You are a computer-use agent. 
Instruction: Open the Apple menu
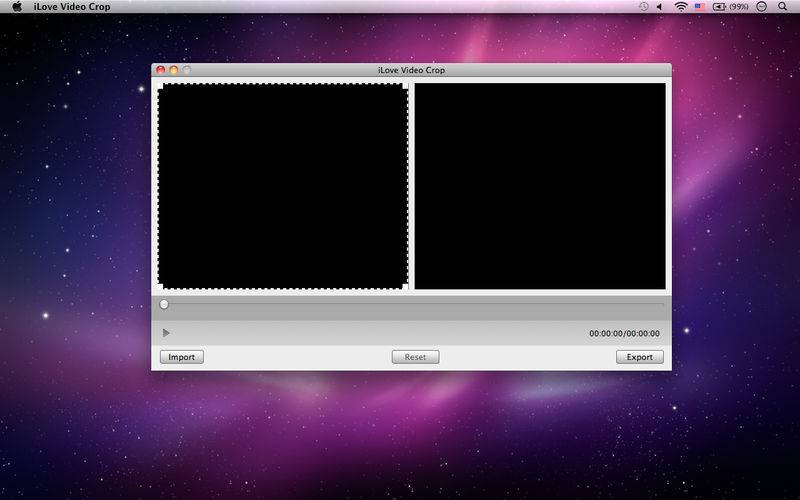17,7
